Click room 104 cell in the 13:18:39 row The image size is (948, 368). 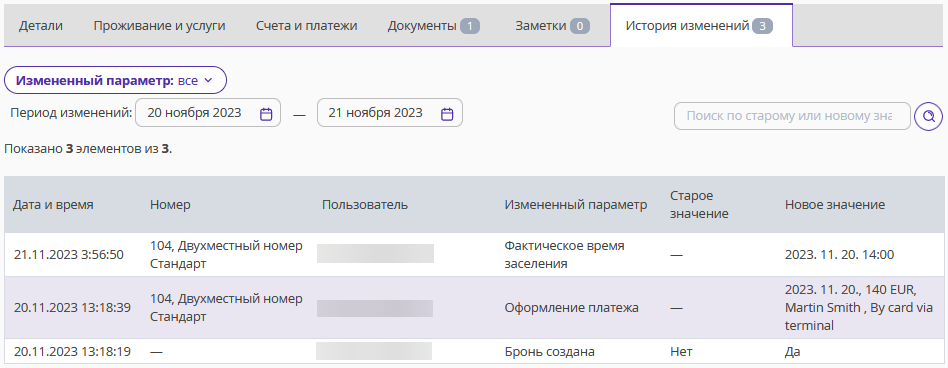pyautogui.click(x=226, y=308)
